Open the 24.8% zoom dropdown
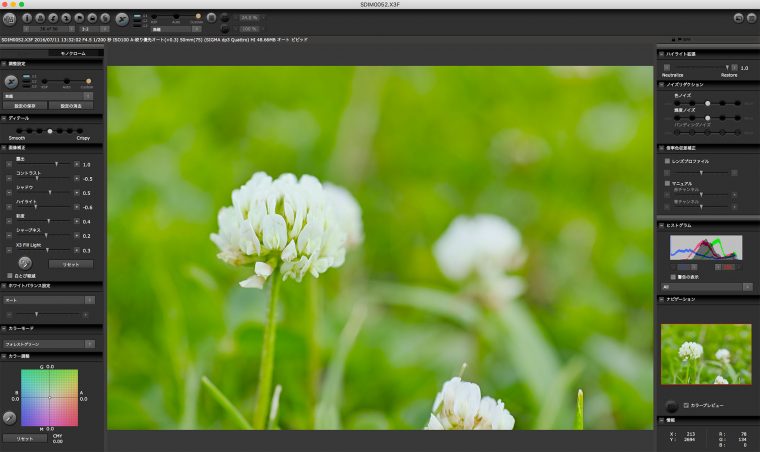760x452 pixels. click(x=252, y=18)
